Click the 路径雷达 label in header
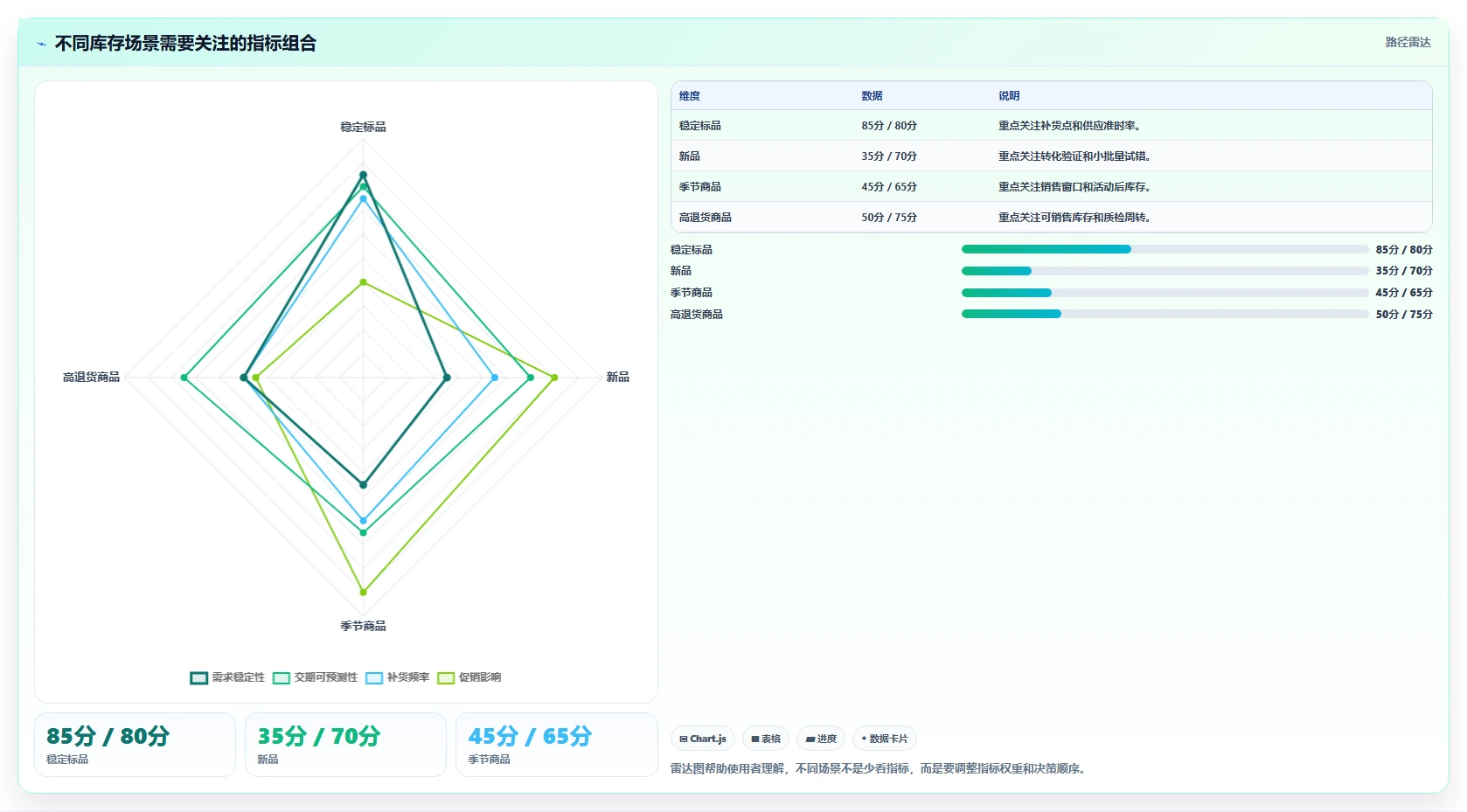Image resolution: width=1467 pixels, height=812 pixels. tap(1408, 42)
